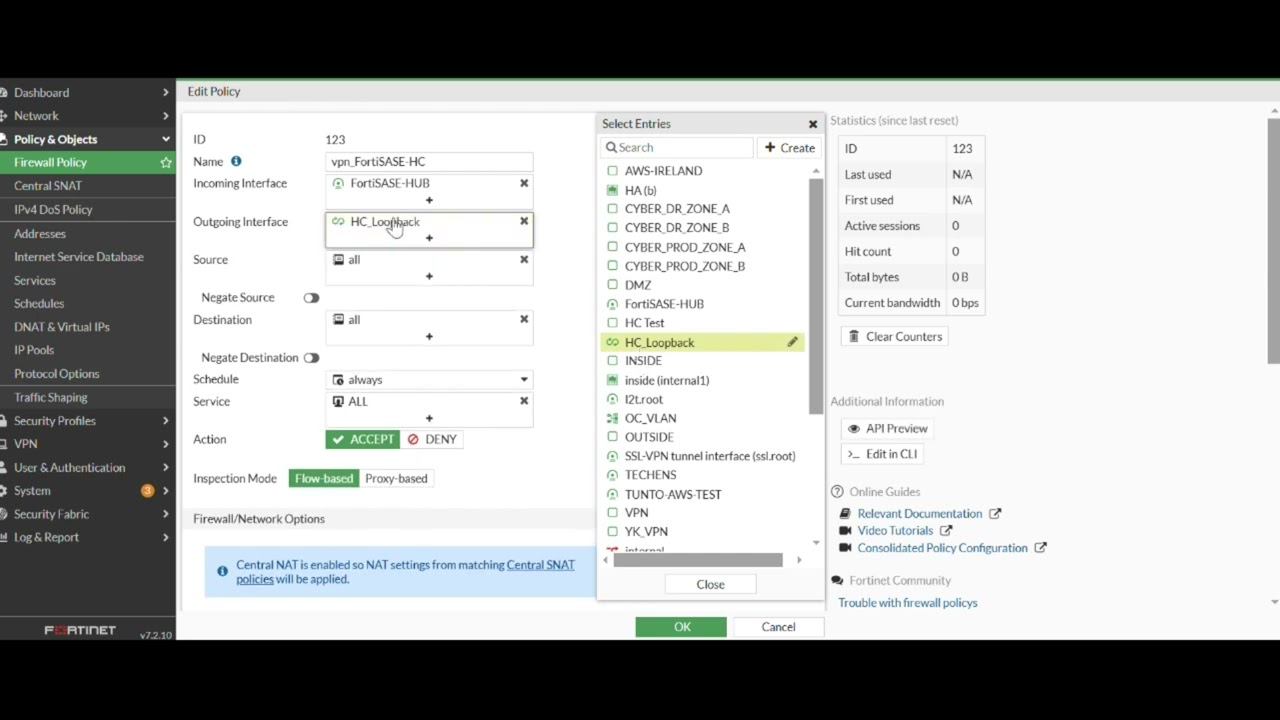Add entry to Incoming Interface with plus
This screenshot has height=720, width=1280.
(x=429, y=200)
